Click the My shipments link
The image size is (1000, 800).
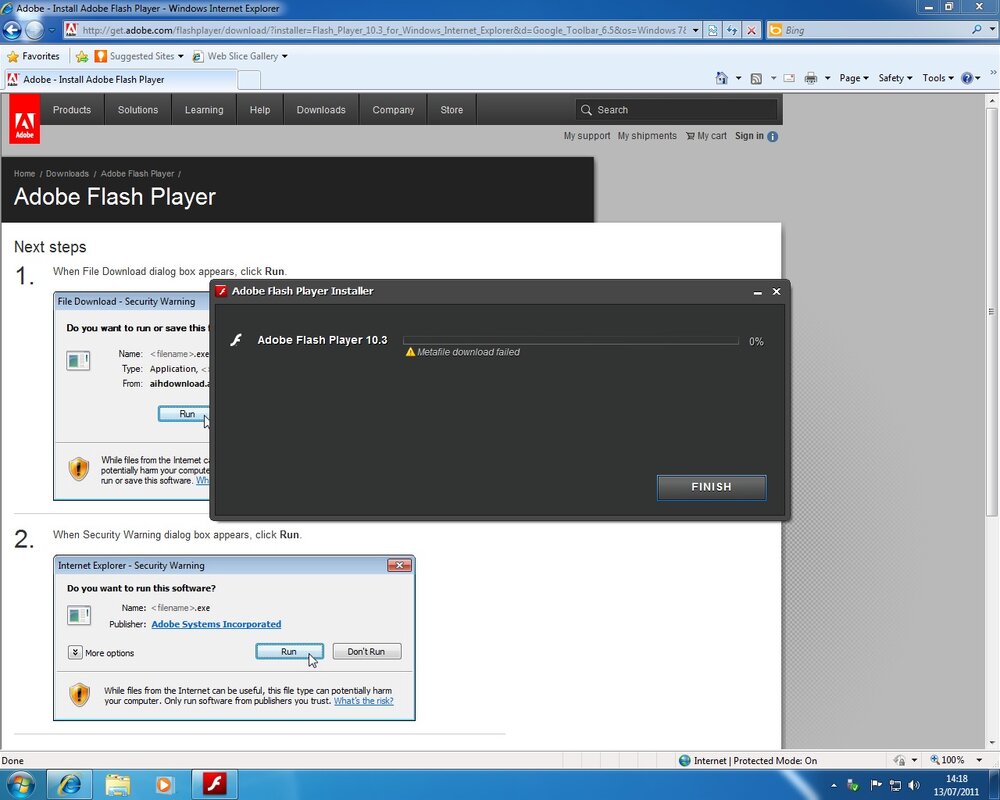pyautogui.click(x=647, y=136)
